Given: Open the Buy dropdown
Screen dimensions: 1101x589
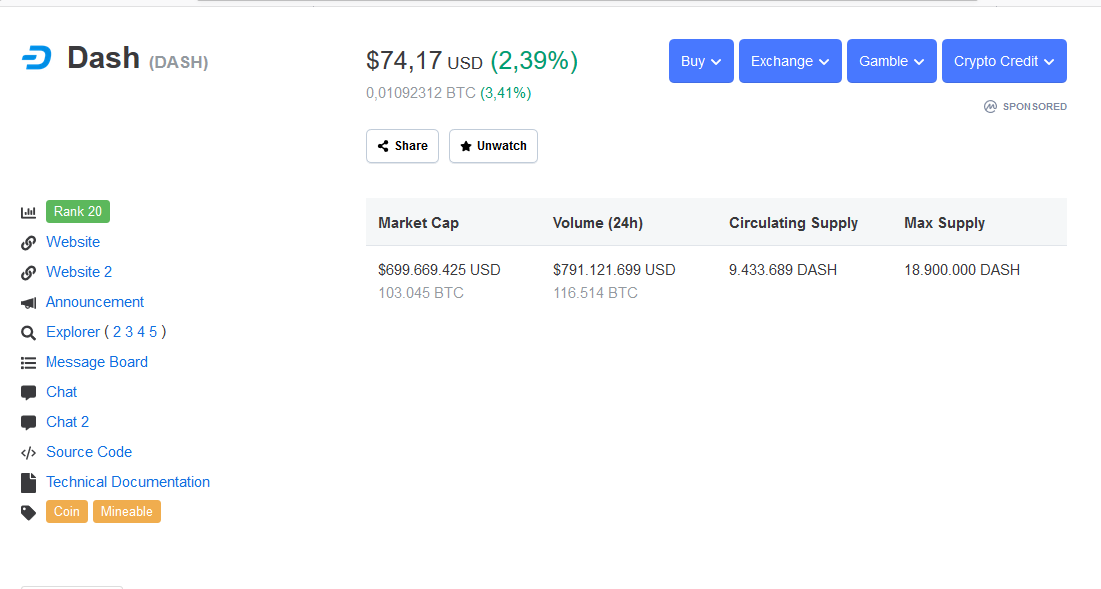Looking at the screenshot, I should 701,61.
